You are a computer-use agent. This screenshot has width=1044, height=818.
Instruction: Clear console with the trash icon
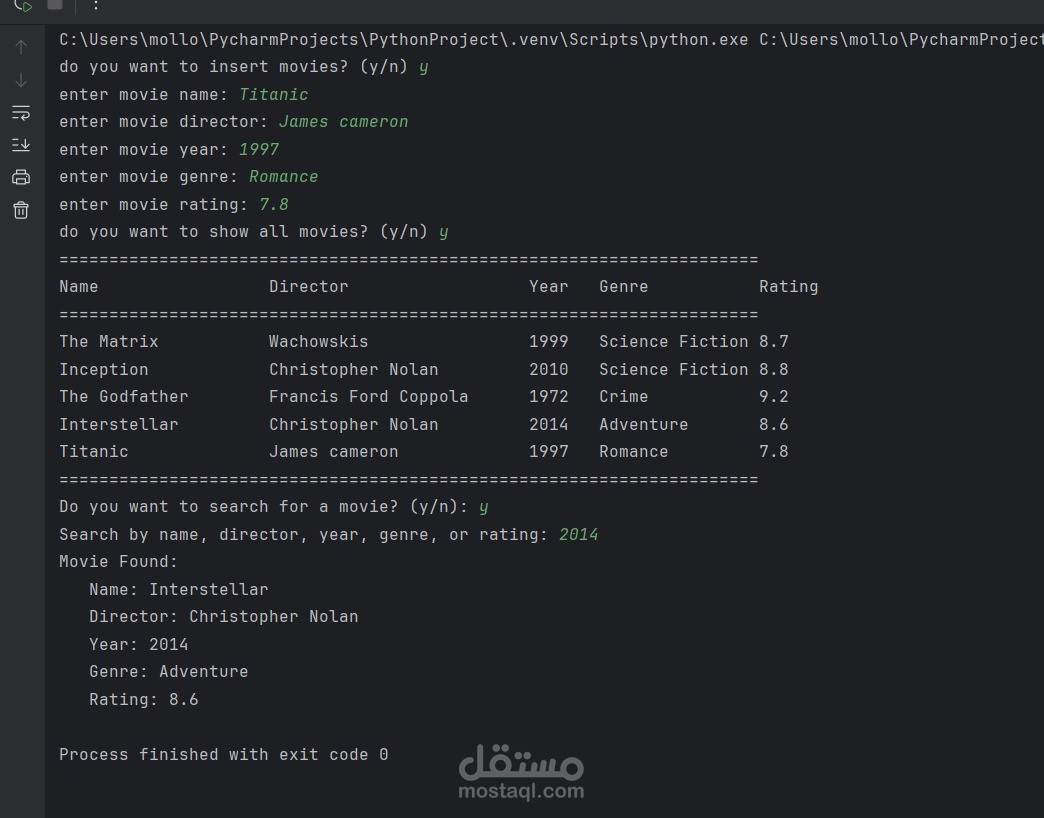click(21, 210)
